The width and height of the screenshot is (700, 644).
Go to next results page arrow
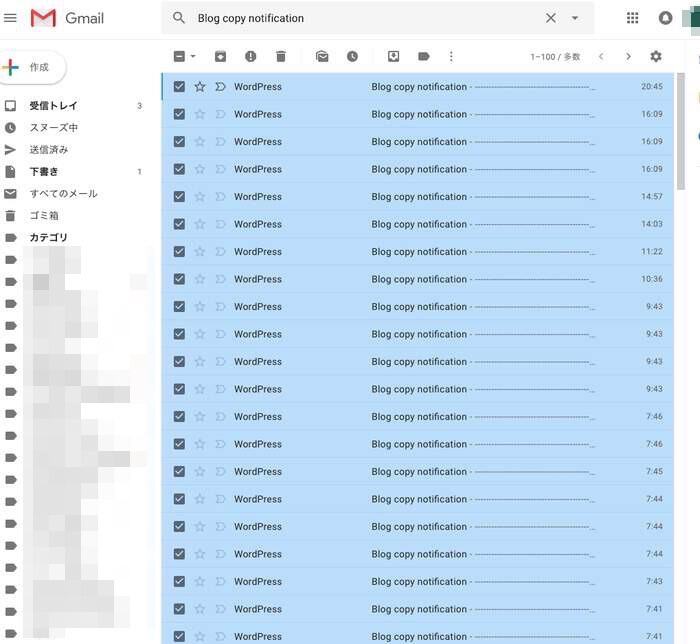(x=628, y=57)
